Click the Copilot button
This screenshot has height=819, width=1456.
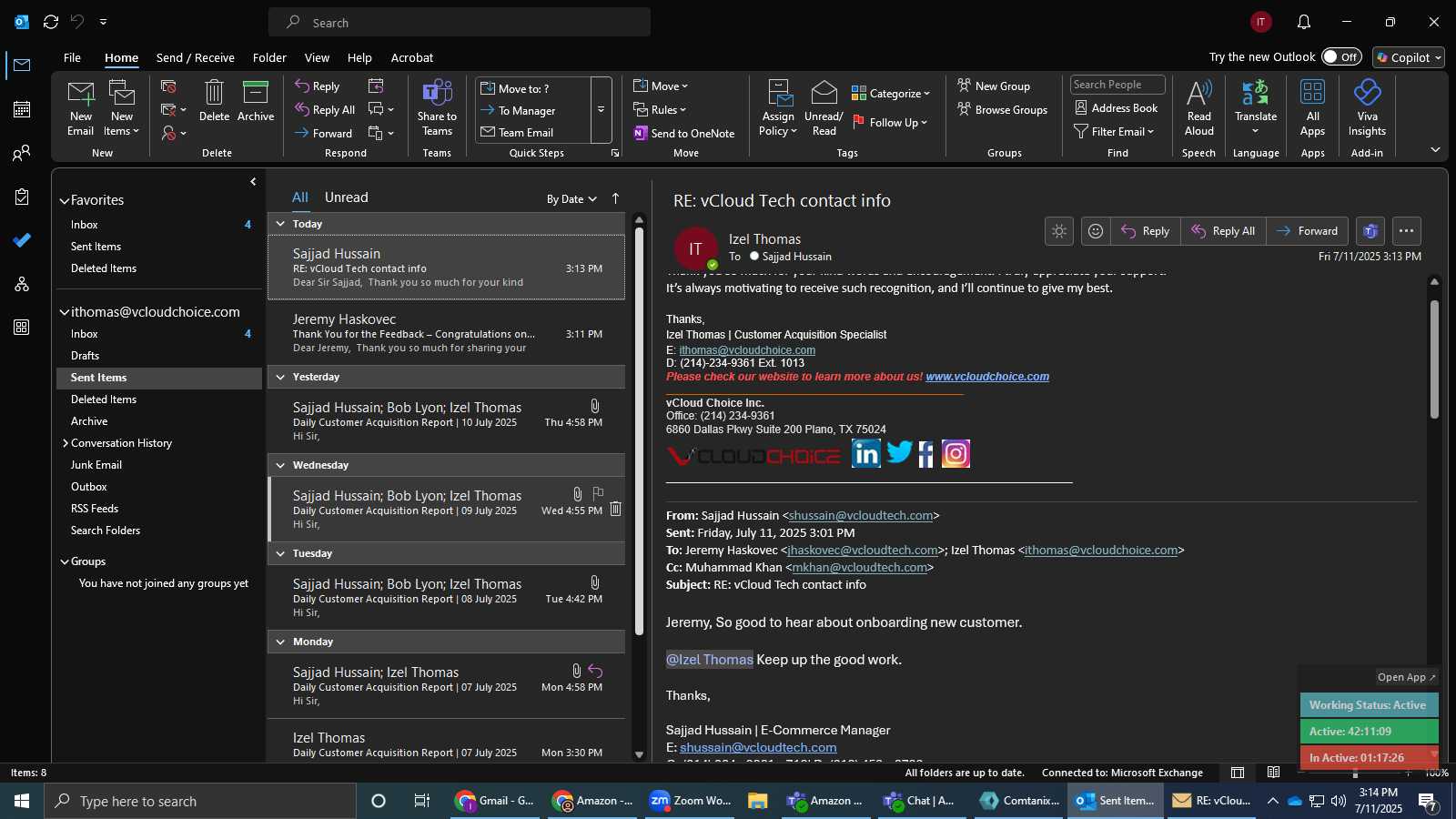pos(1409,57)
